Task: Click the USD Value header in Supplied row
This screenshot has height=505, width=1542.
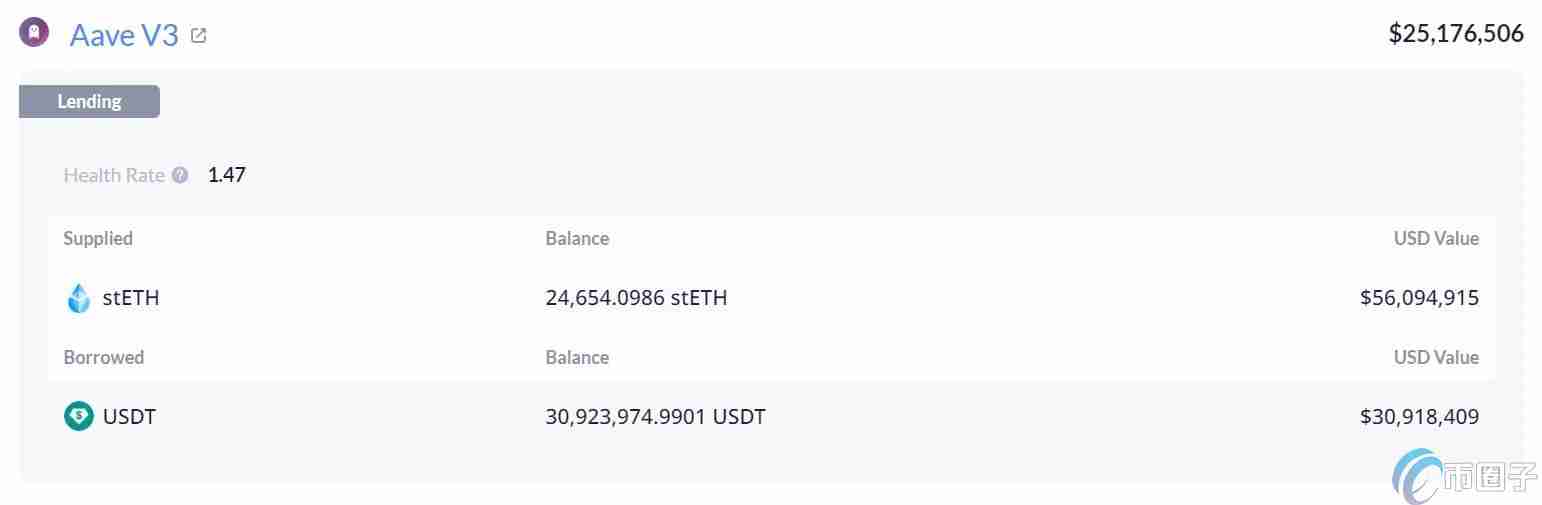Action: click(1436, 238)
